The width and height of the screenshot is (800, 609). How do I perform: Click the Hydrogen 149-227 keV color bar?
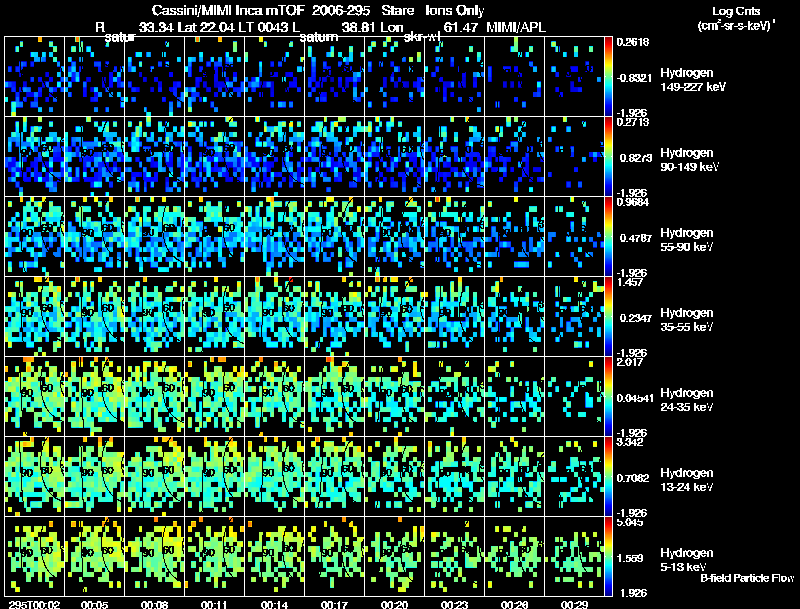608,77
